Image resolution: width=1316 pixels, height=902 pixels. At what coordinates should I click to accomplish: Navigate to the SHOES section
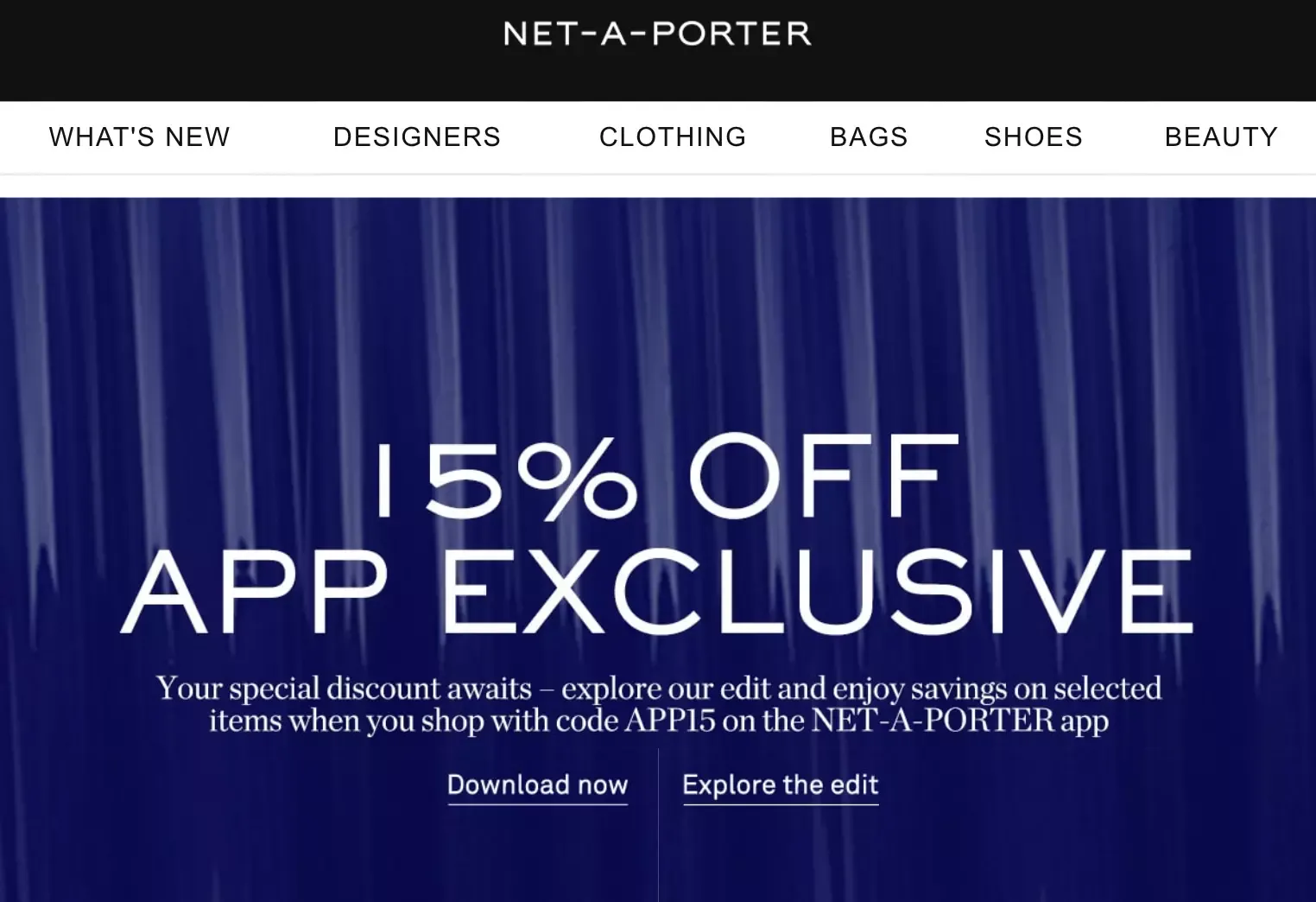1033,137
